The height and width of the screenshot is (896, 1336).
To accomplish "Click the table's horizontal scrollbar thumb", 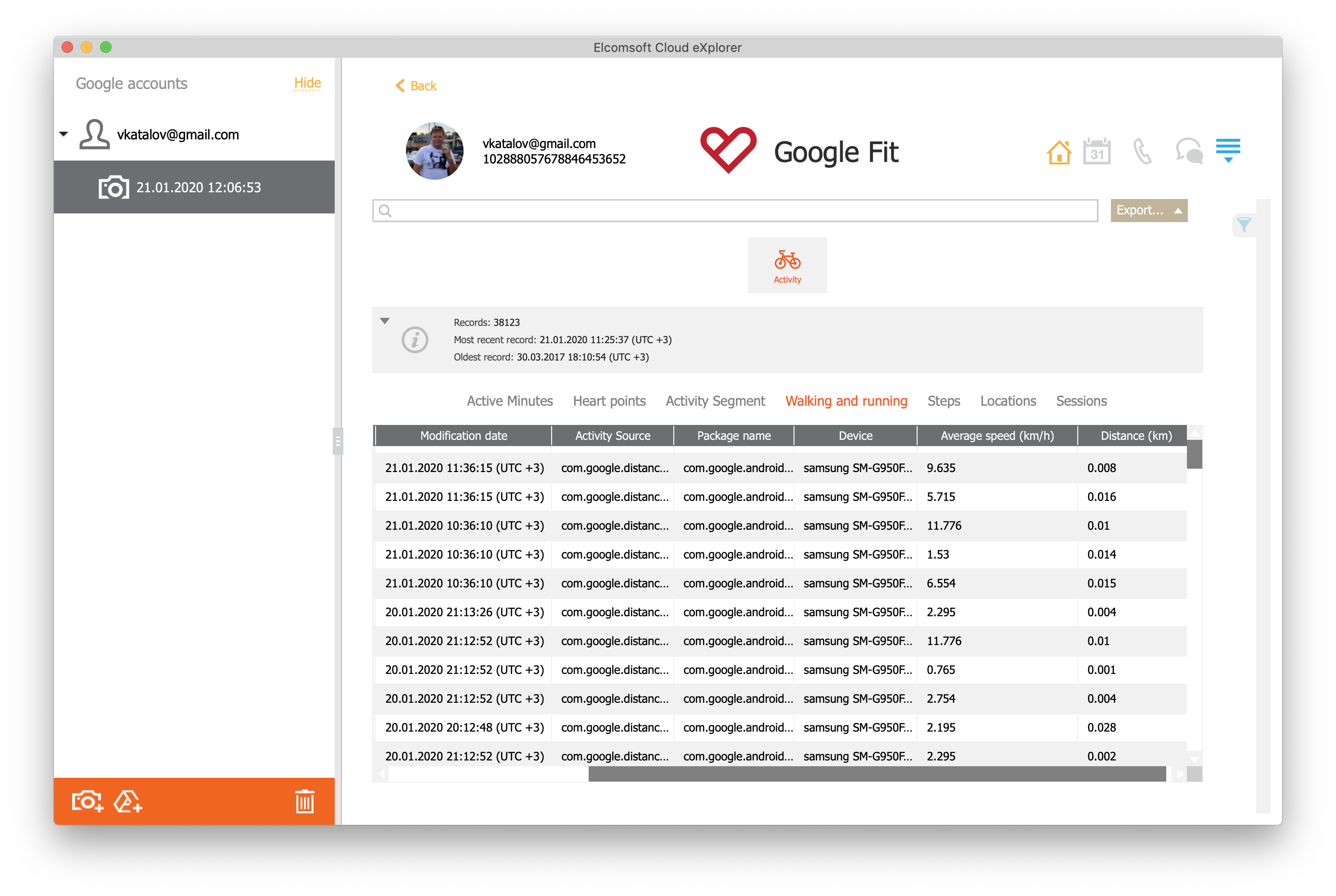I will click(877, 774).
